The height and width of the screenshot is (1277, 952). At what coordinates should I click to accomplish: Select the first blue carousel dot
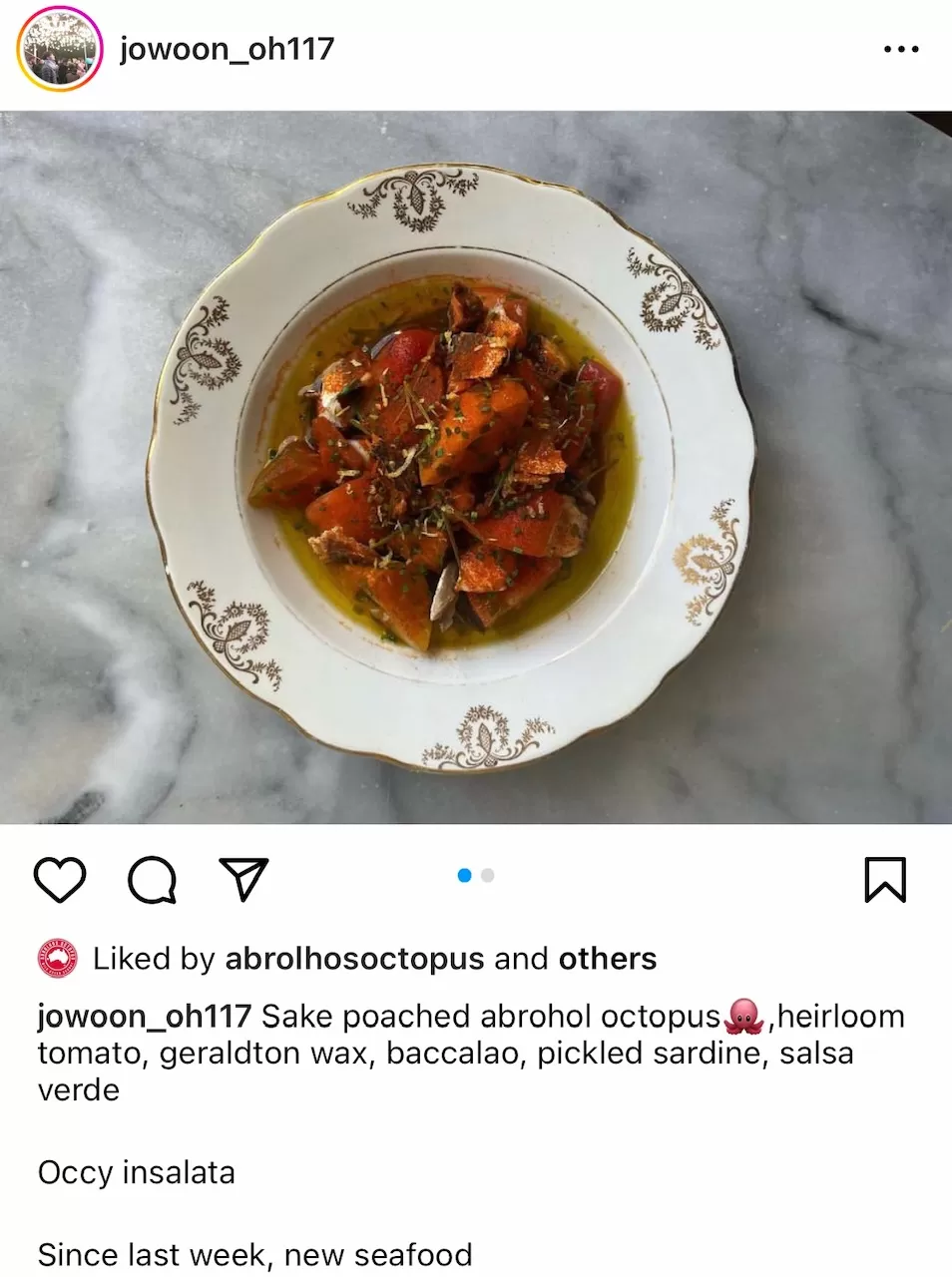[x=464, y=875]
